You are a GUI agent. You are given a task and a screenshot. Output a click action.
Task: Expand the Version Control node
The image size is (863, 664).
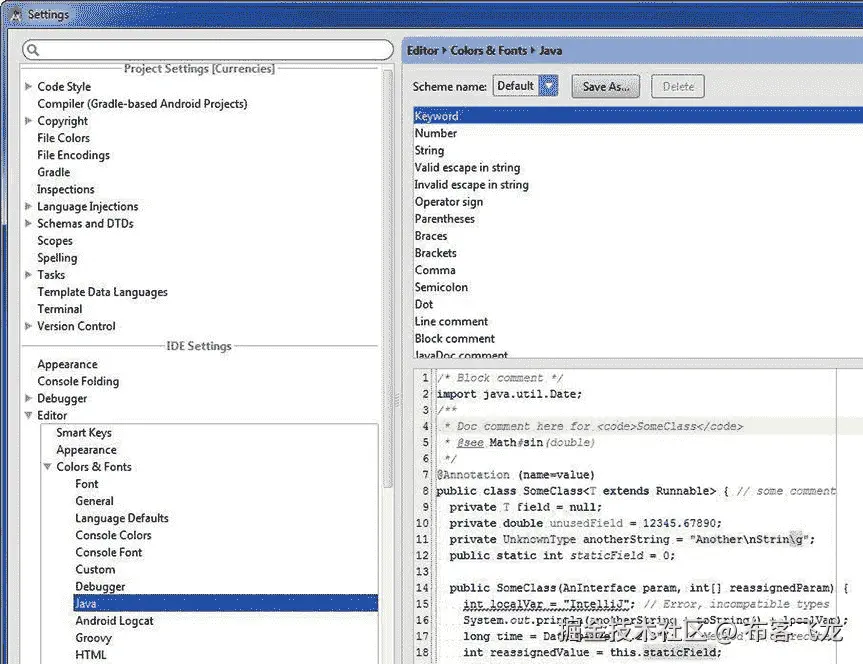(28, 326)
